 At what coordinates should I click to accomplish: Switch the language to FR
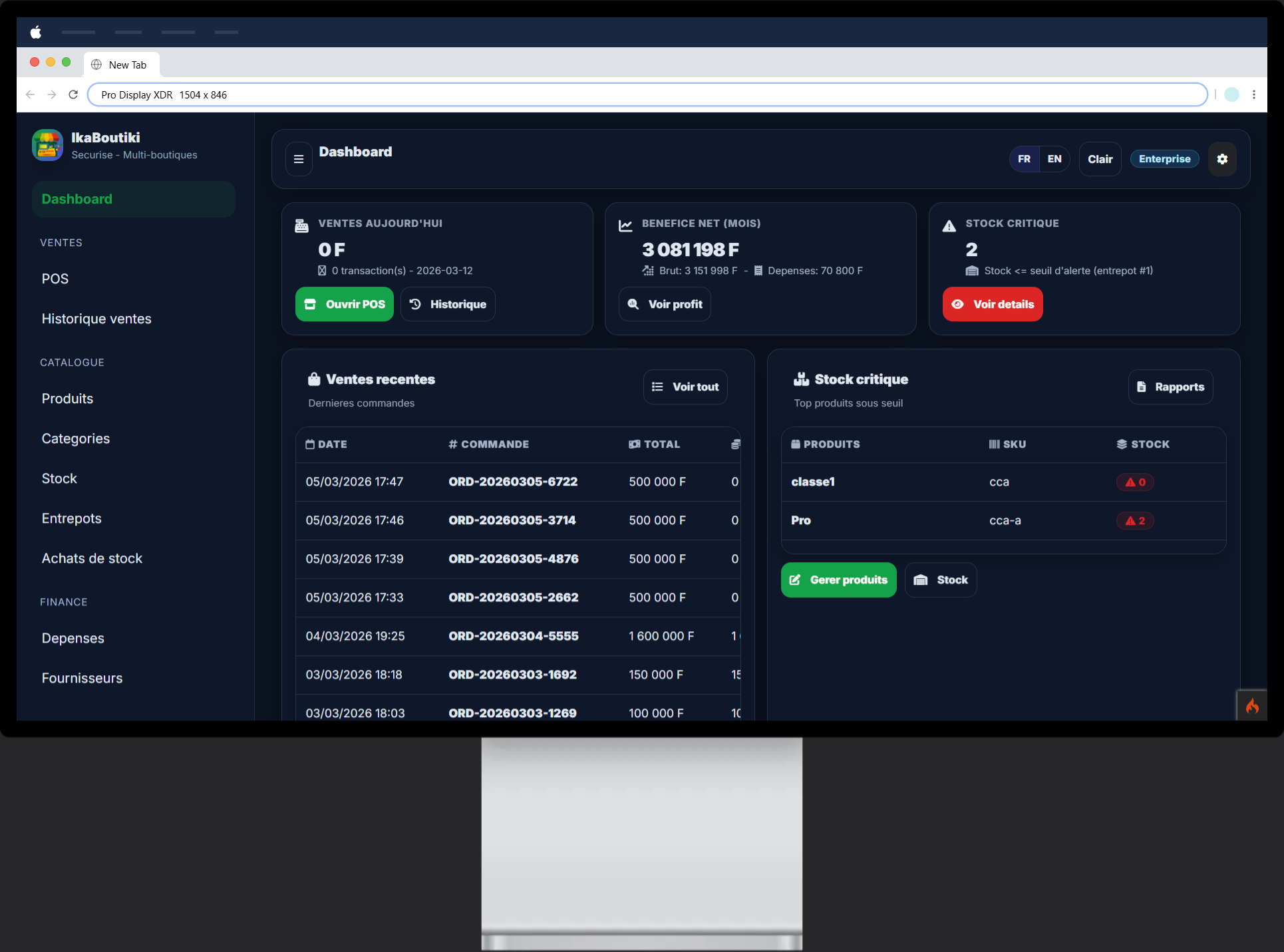coord(1024,159)
